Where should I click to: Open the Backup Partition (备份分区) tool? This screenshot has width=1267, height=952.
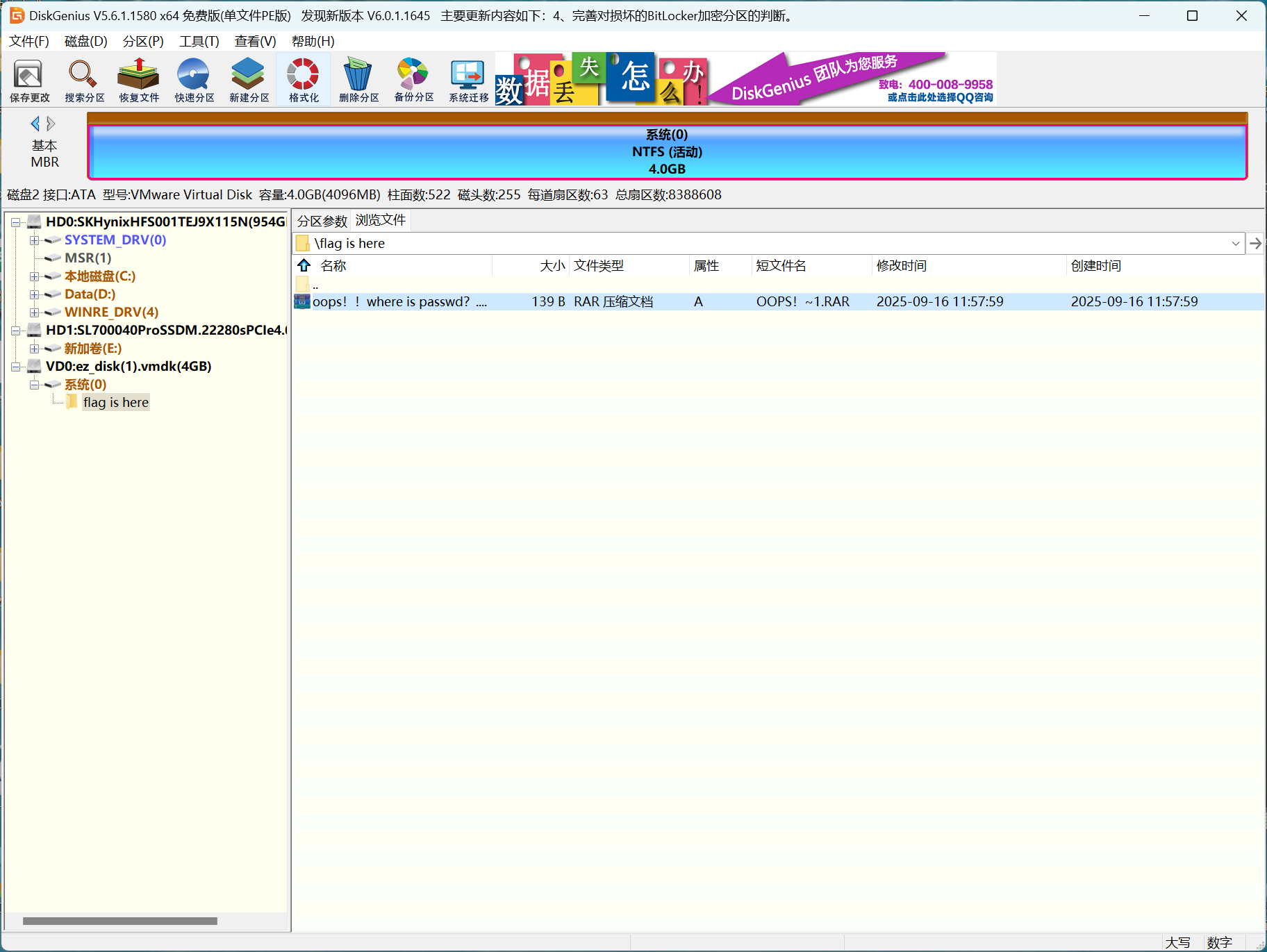[413, 80]
